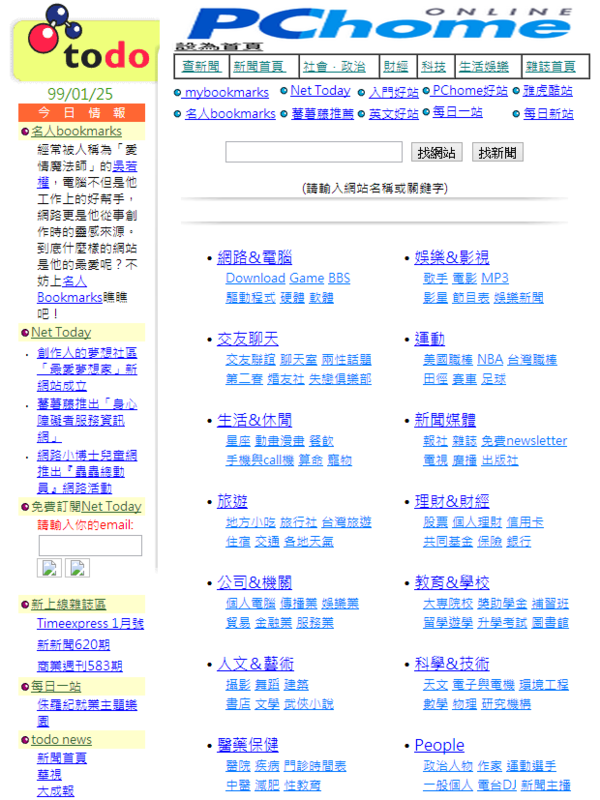Open the 入門好站 link

tap(393, 92)
